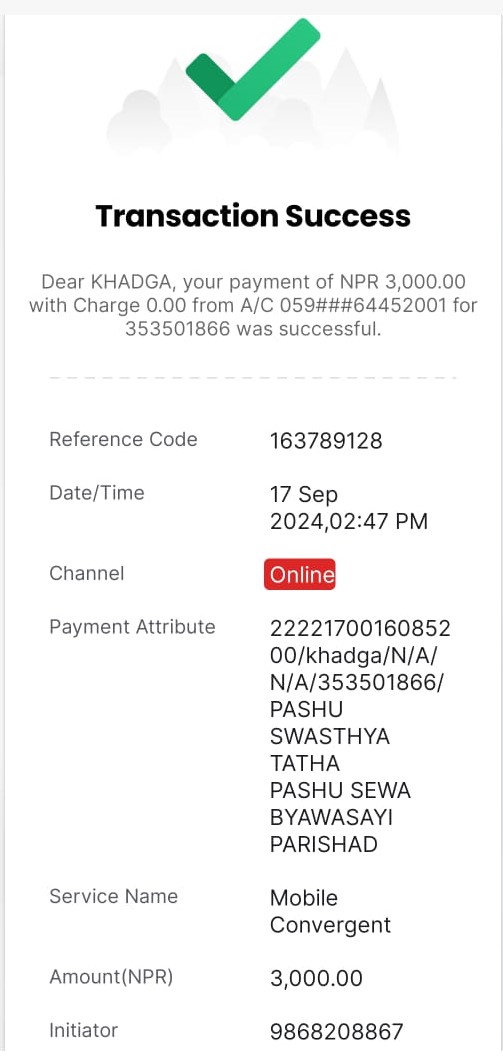
Task: Click the Reference Code label
Action: pos(123,440)
